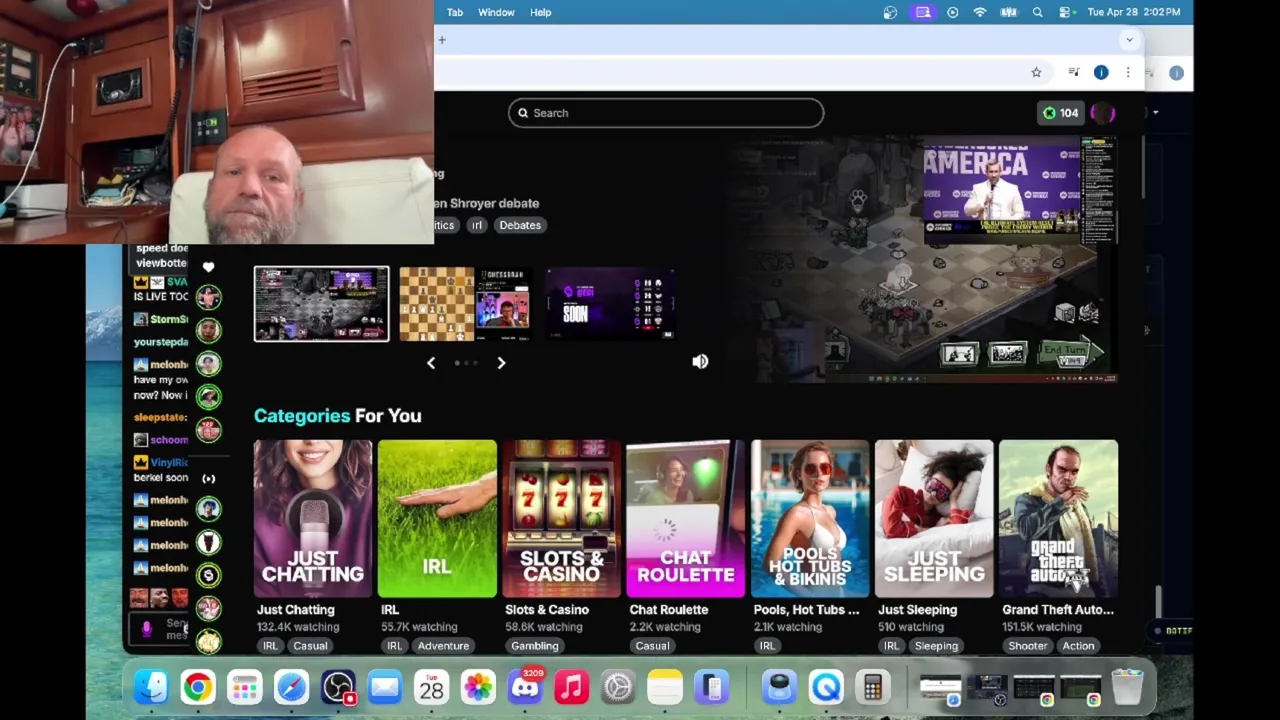Open the Just Sleeping category card
1280x720 pixels.
click(x=934, y=518)
